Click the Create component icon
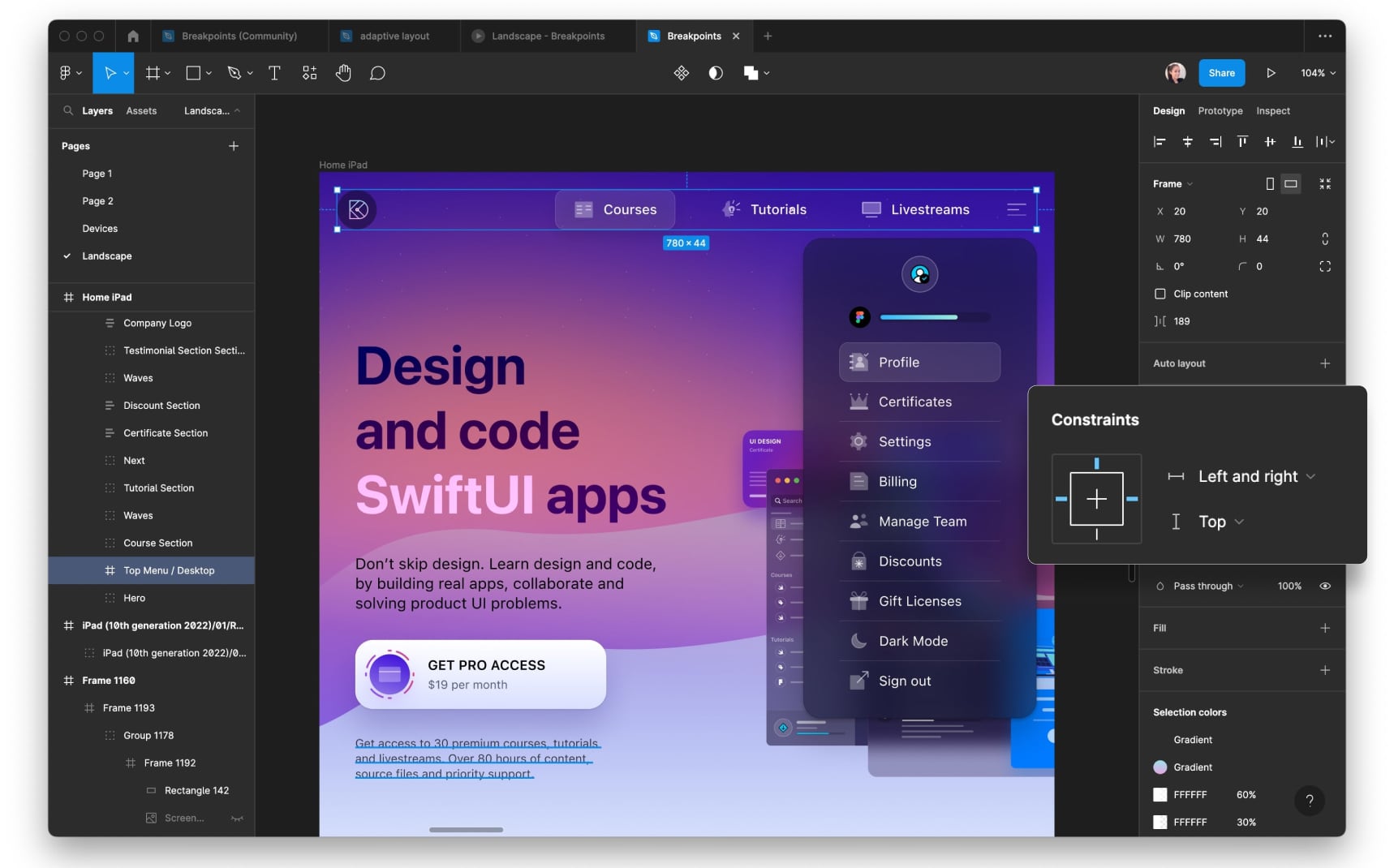The image size is (1394, 868). 682,73
